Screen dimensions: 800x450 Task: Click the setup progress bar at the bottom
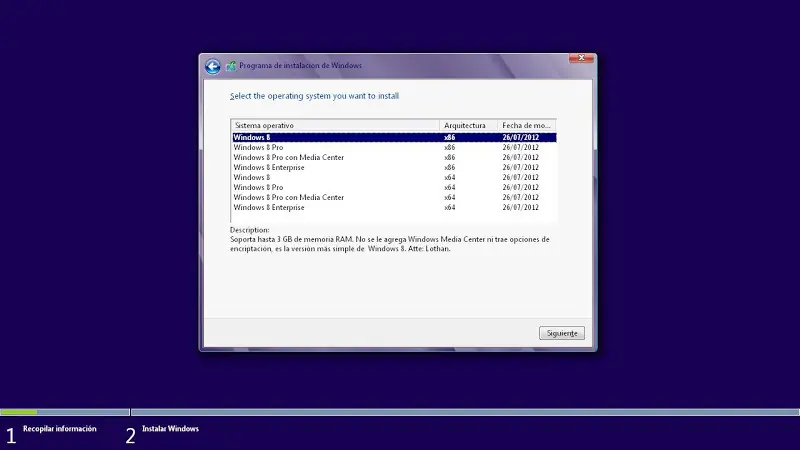[400, 412]
